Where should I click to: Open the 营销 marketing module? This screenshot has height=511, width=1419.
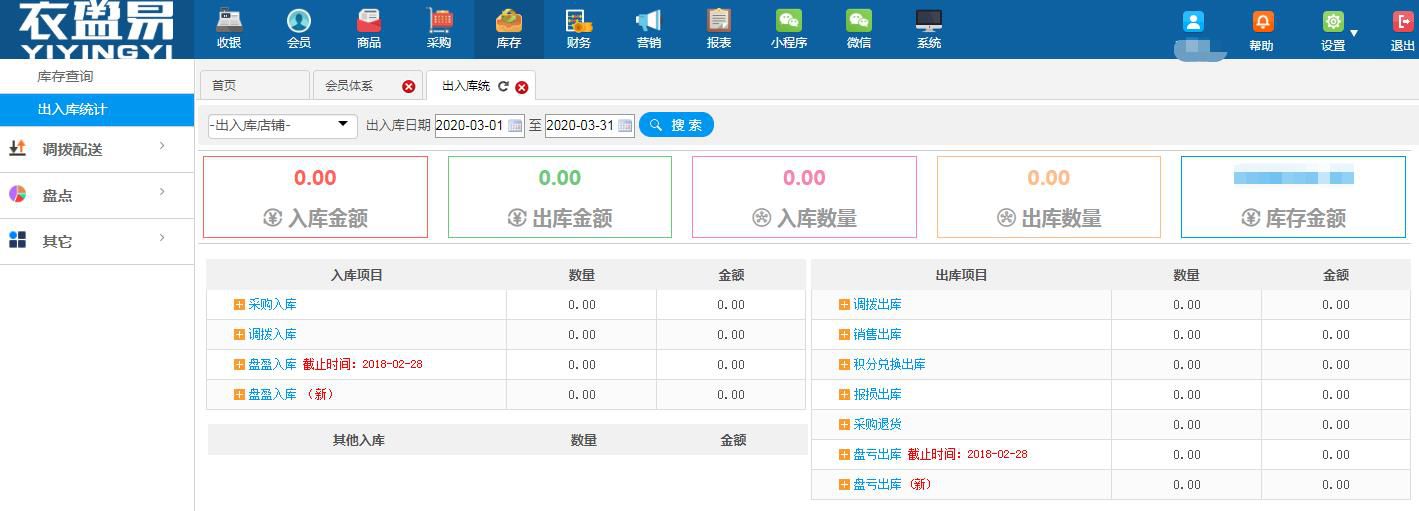pos(649,29)
